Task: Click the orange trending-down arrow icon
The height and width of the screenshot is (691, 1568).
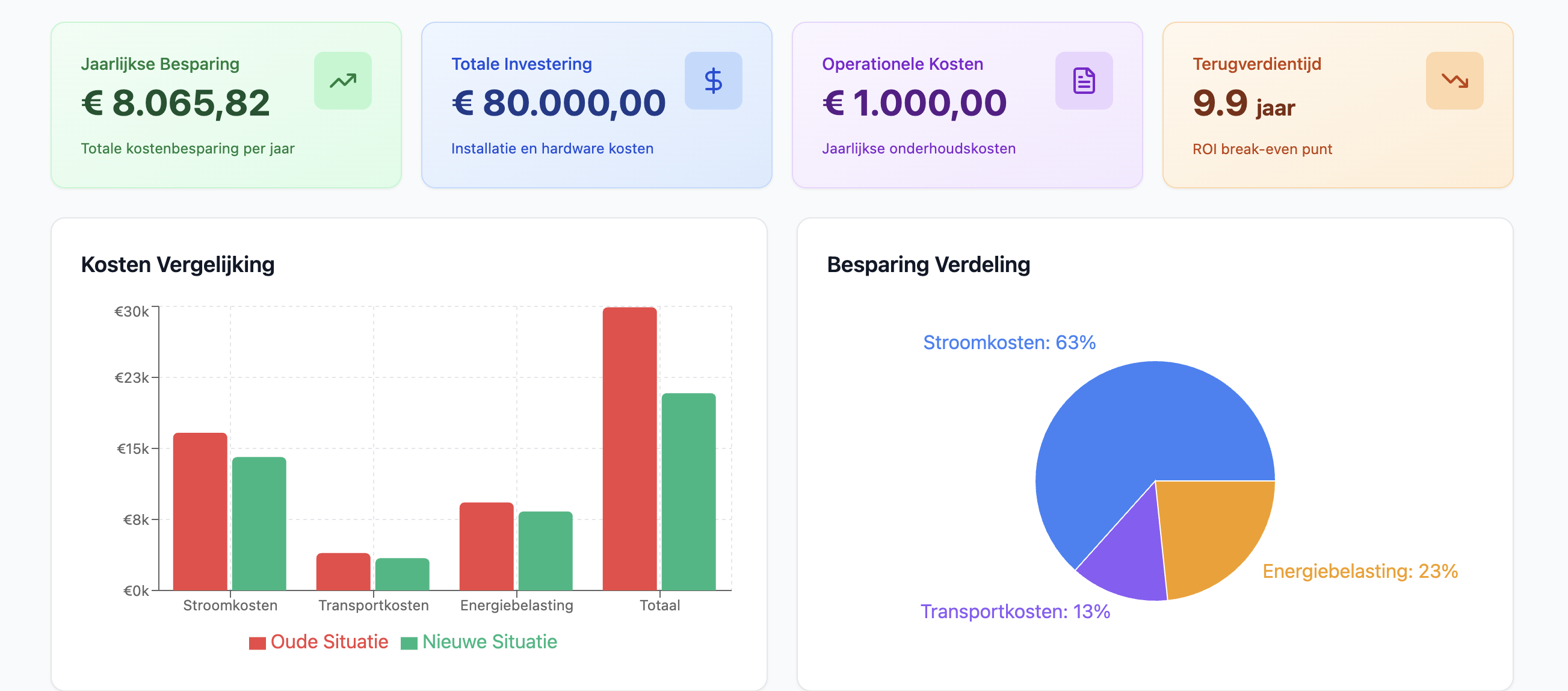Action: pos(1454,81)
